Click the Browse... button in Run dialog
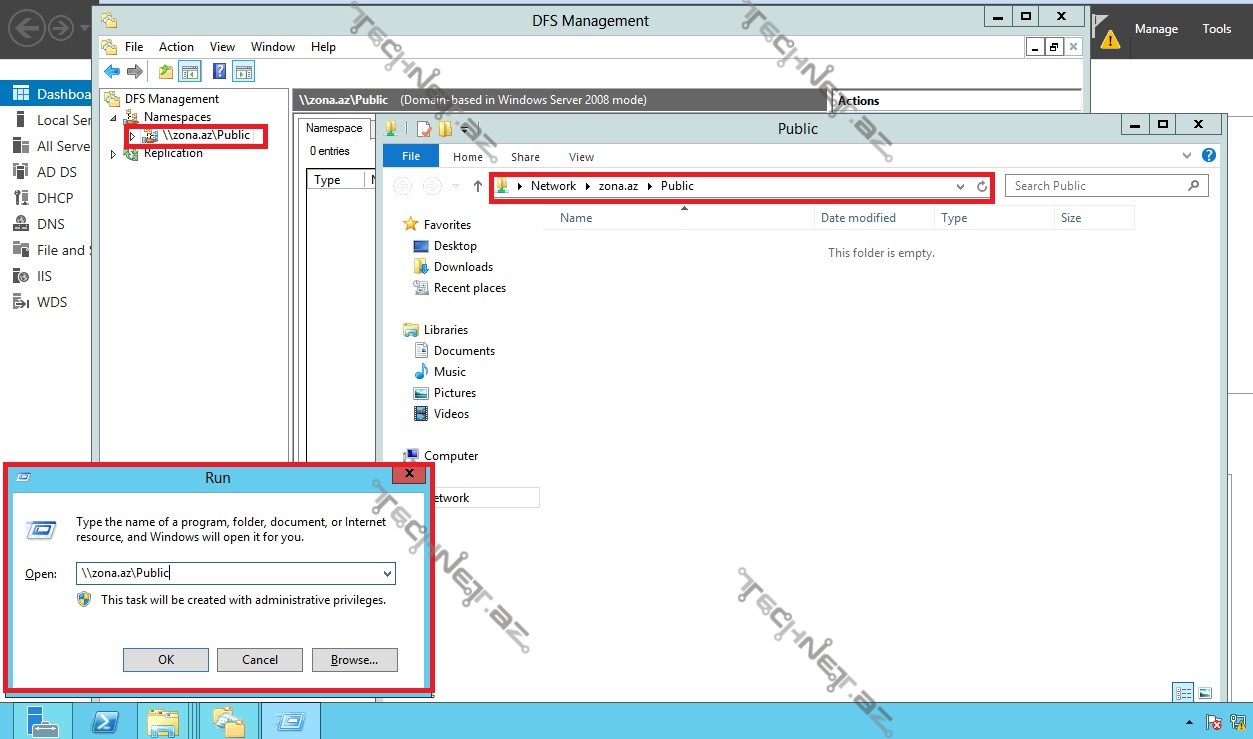The image size is (1253, 739). click(354, 660)
